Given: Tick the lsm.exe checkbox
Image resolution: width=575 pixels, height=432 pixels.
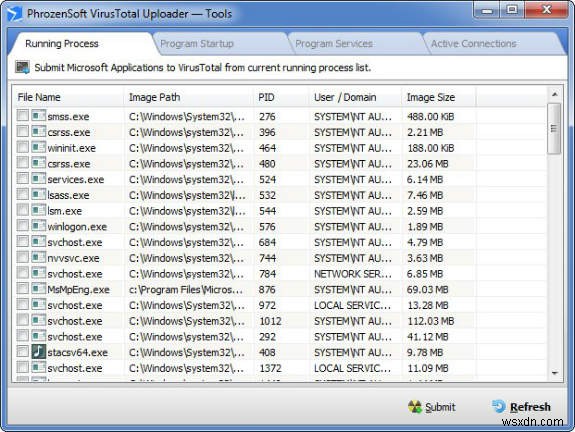Looking at the screenshot, I should (22, 210).
